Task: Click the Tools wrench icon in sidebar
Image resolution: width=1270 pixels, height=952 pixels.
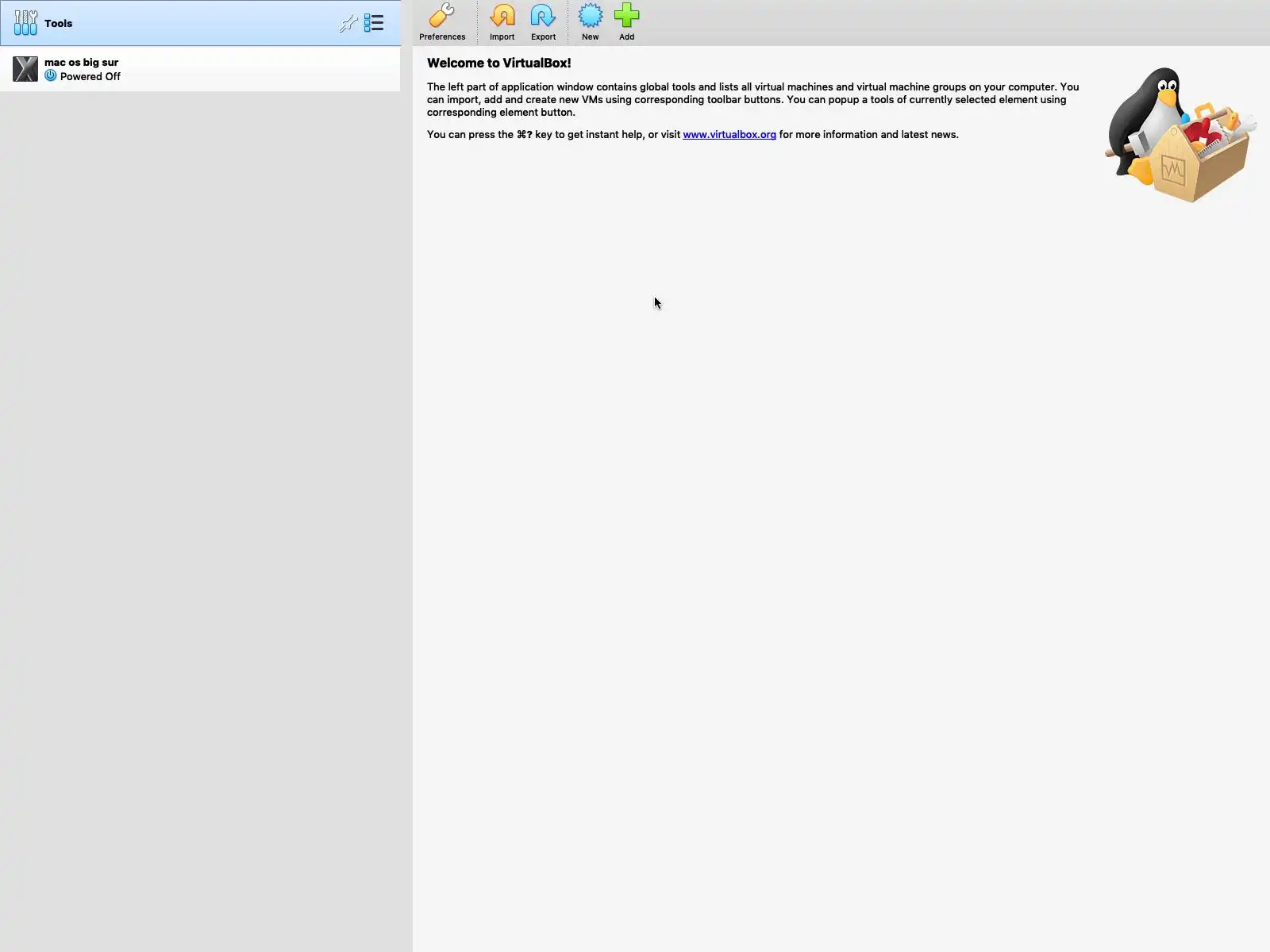Action: (25, 23)
